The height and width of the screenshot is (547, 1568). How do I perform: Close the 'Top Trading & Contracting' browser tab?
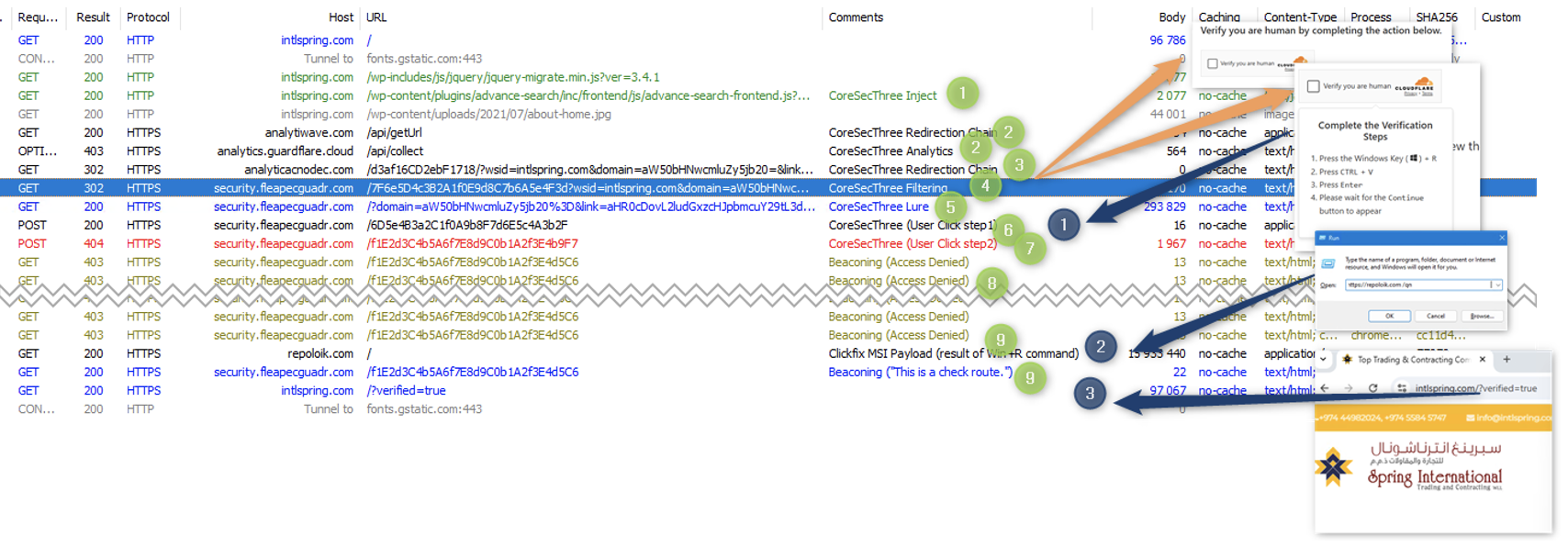(1483, 360)
